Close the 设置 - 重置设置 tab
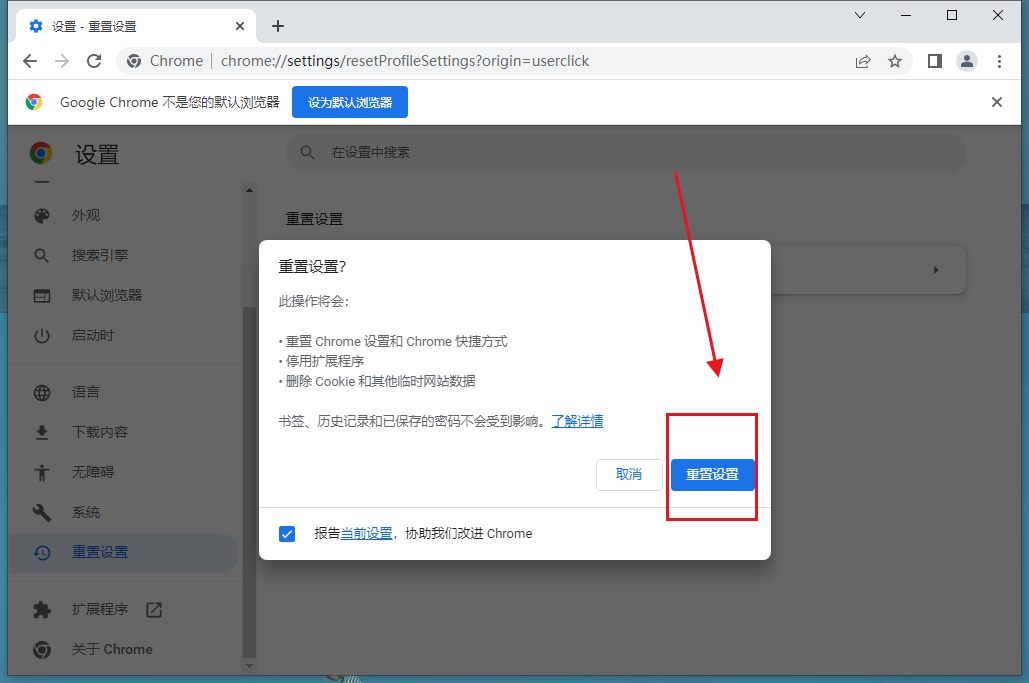The width and height of the screenshot is (1029, 683). click(x=240, y=26)
